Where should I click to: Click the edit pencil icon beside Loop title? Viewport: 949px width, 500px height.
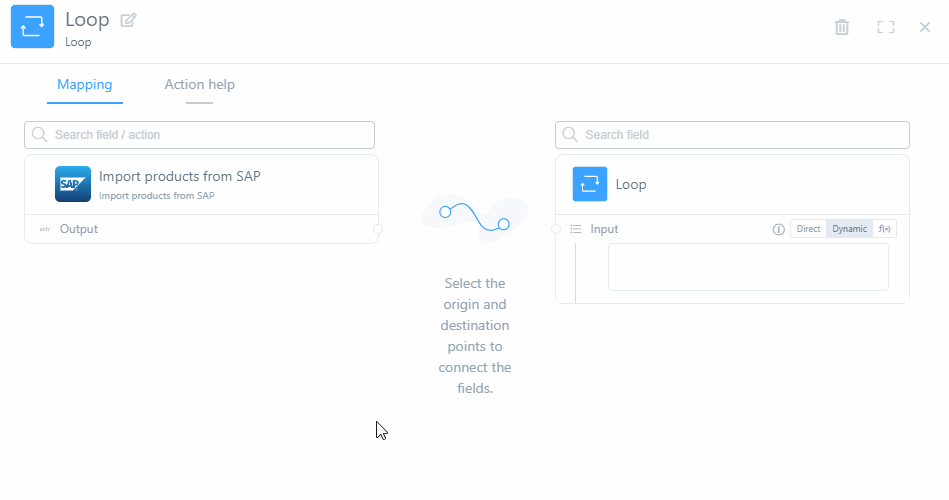[128, 20]
